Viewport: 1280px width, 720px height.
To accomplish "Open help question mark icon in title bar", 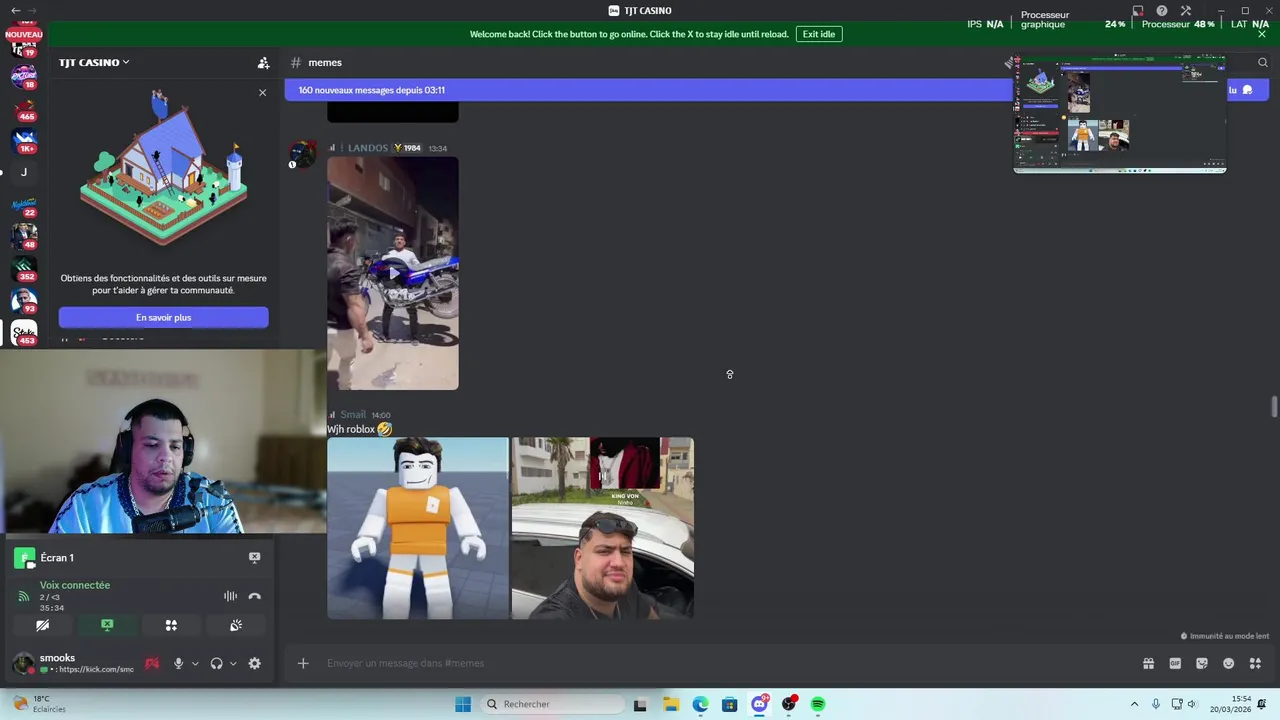I will [1162, 11].
